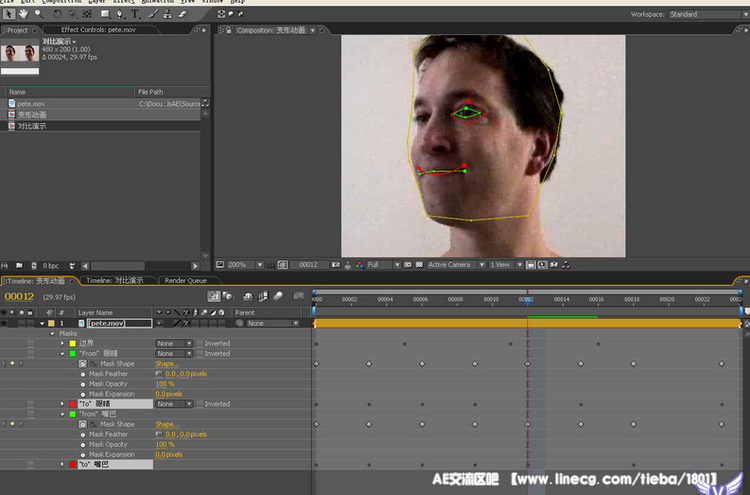Select the Pen tool
This screenshot has height=495, width=750.
(120, 14)
